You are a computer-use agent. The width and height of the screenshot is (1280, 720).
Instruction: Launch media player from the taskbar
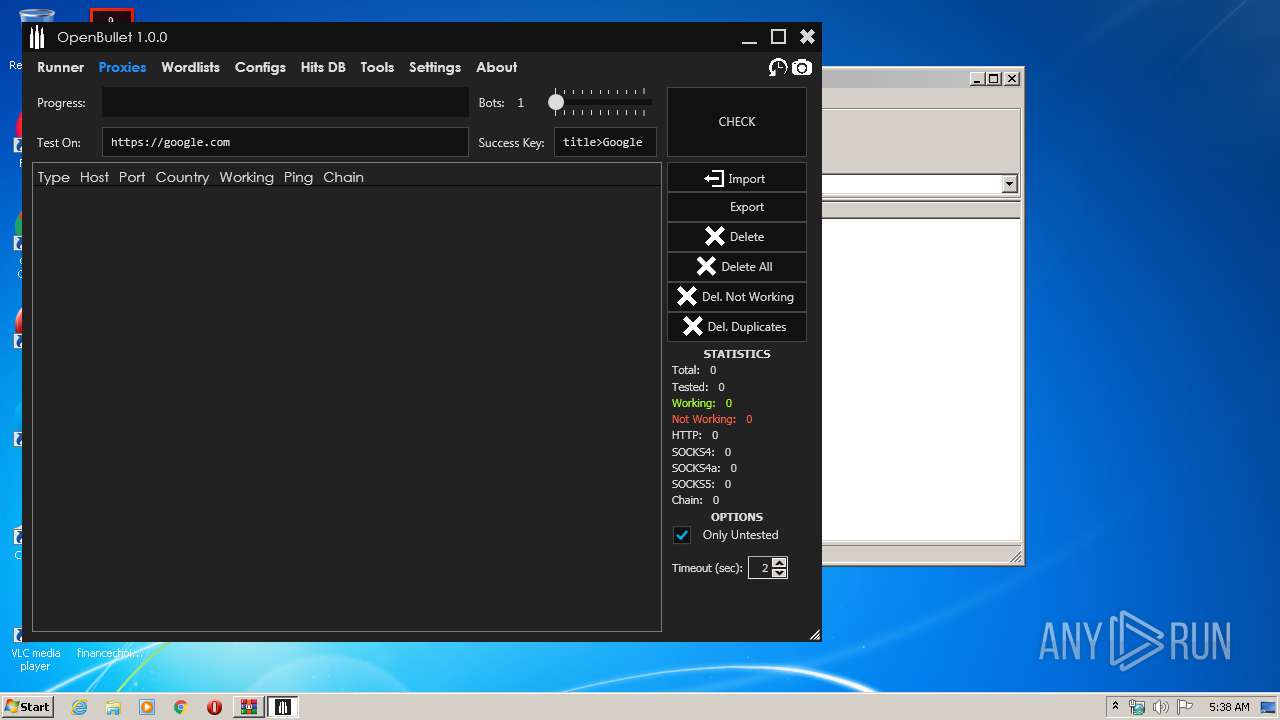147,707
